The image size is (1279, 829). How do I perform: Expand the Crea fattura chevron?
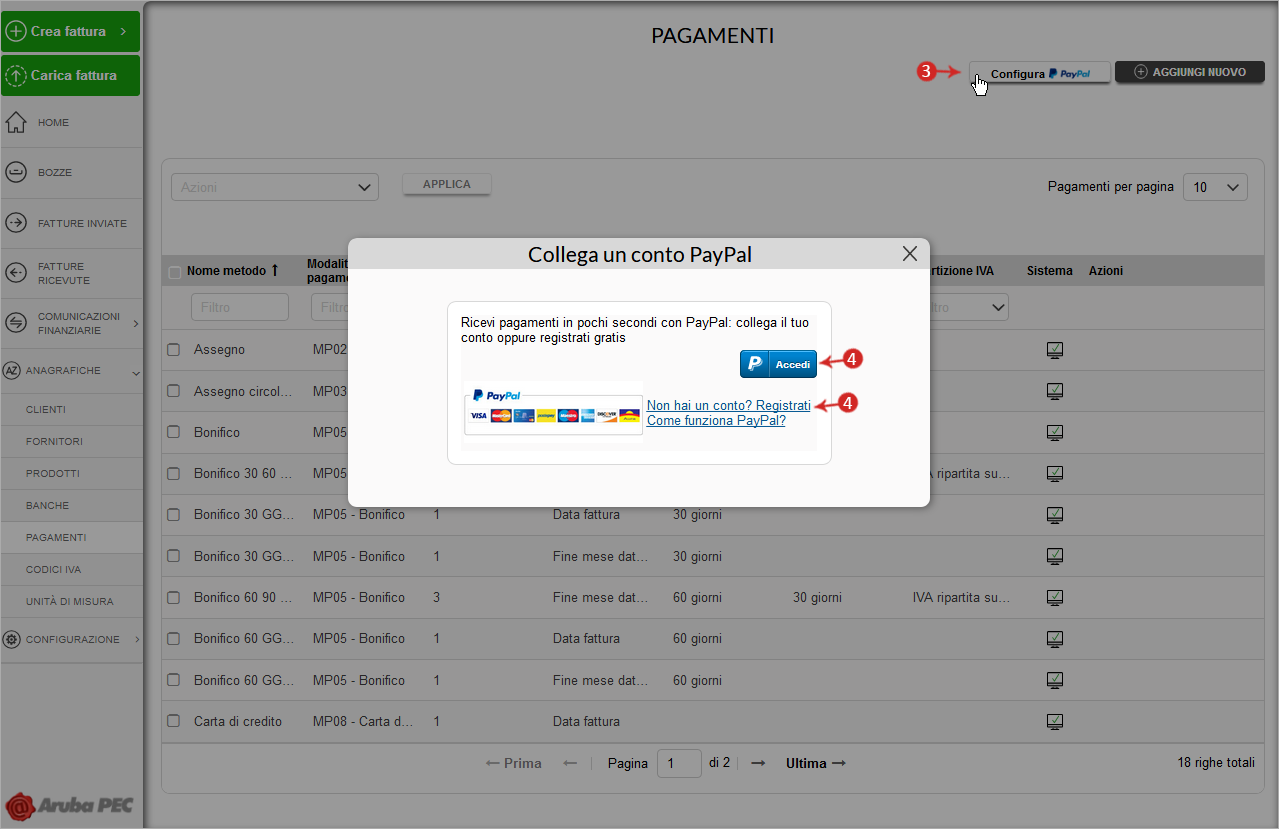(123, 32)
